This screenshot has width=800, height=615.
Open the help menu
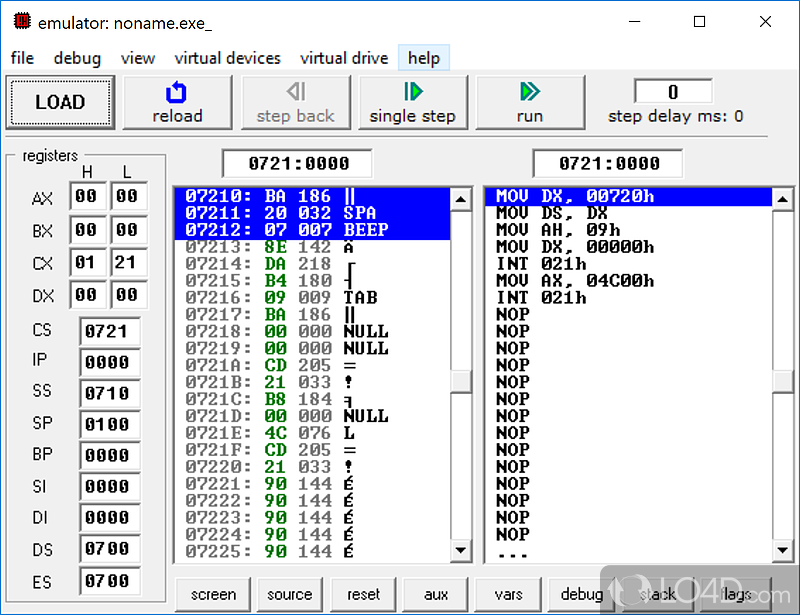(x=423, y=58)
